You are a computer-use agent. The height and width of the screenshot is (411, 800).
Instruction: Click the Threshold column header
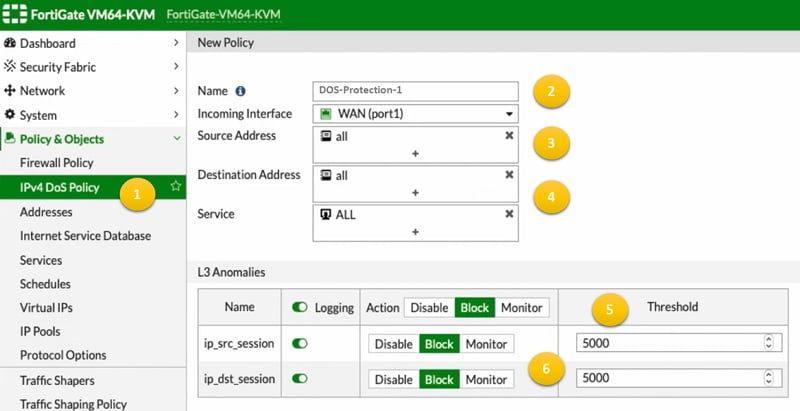pos(672,306)
